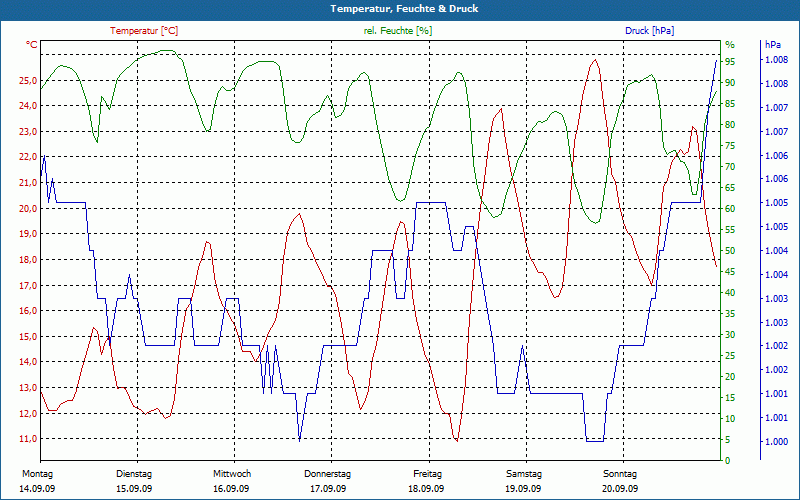Click the '25,0' temperature axis value

click(x=28, y=81)
